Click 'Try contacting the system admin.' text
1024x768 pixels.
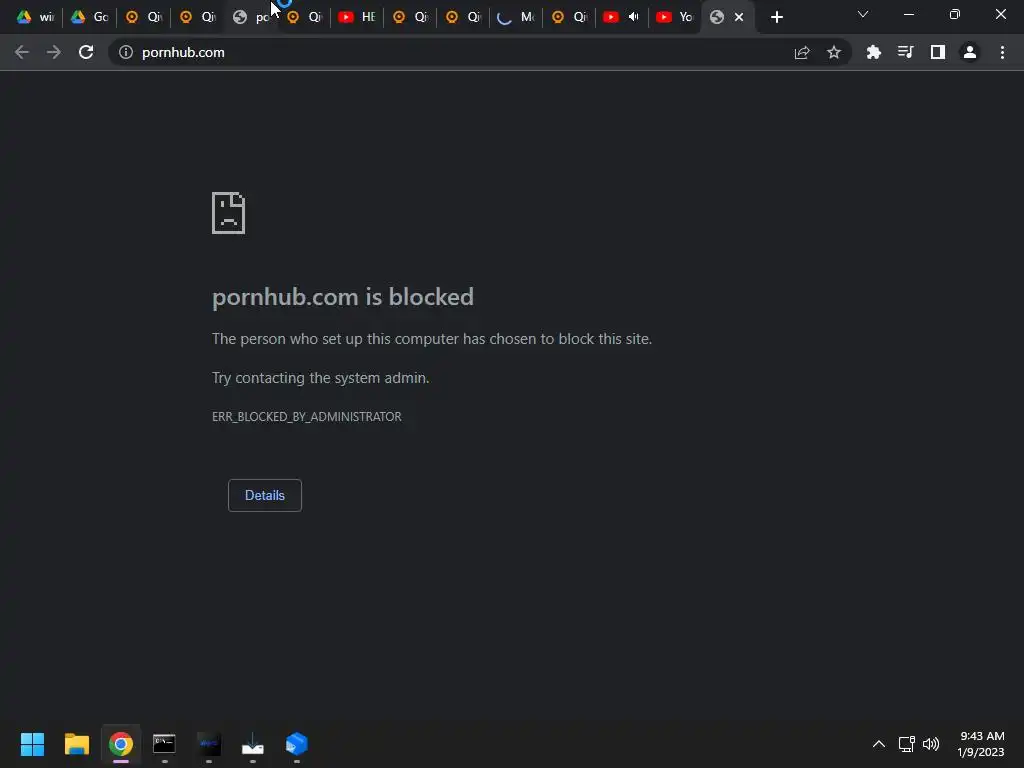(321, 377)
